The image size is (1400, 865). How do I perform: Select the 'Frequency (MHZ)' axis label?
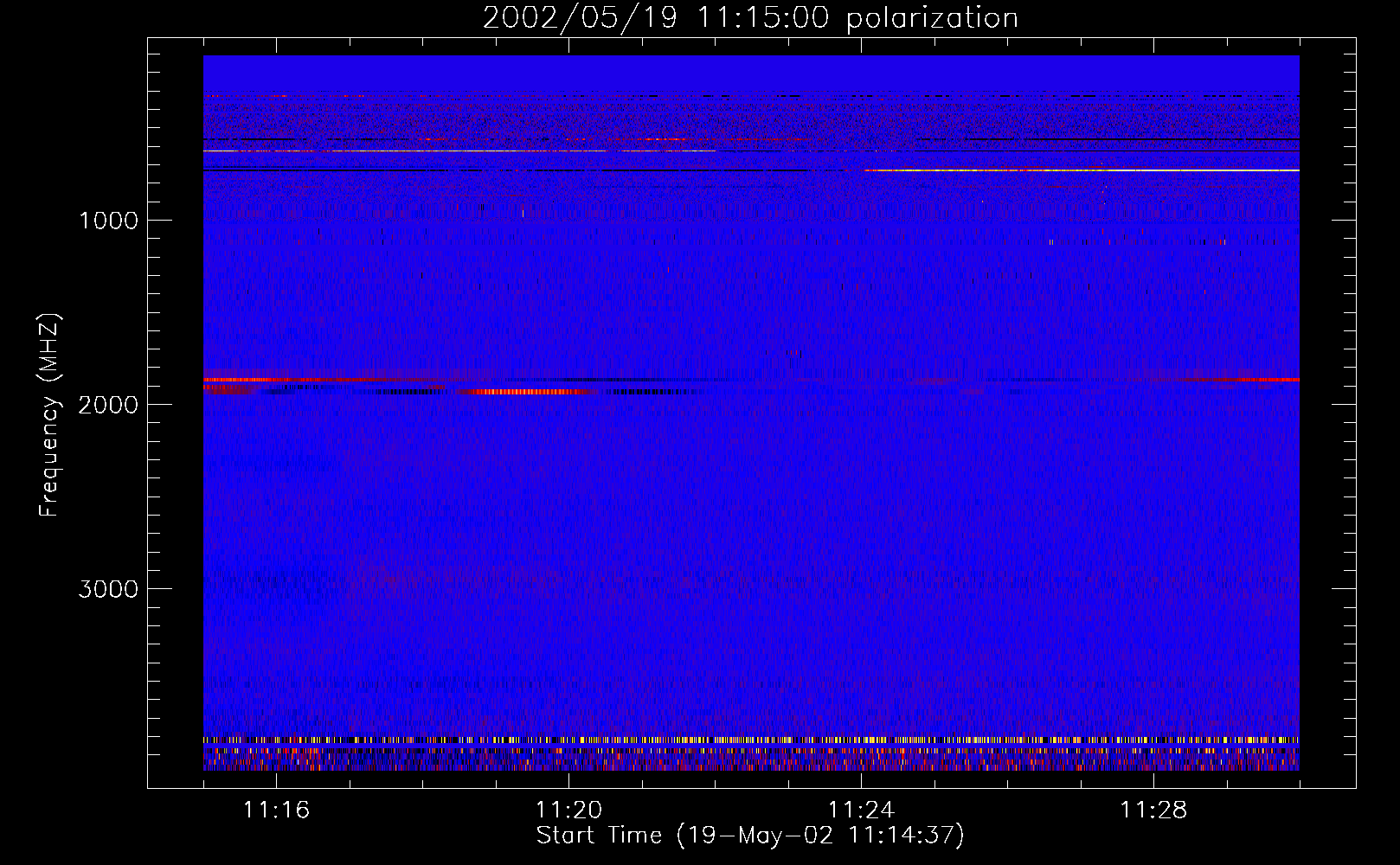point(50,415)
